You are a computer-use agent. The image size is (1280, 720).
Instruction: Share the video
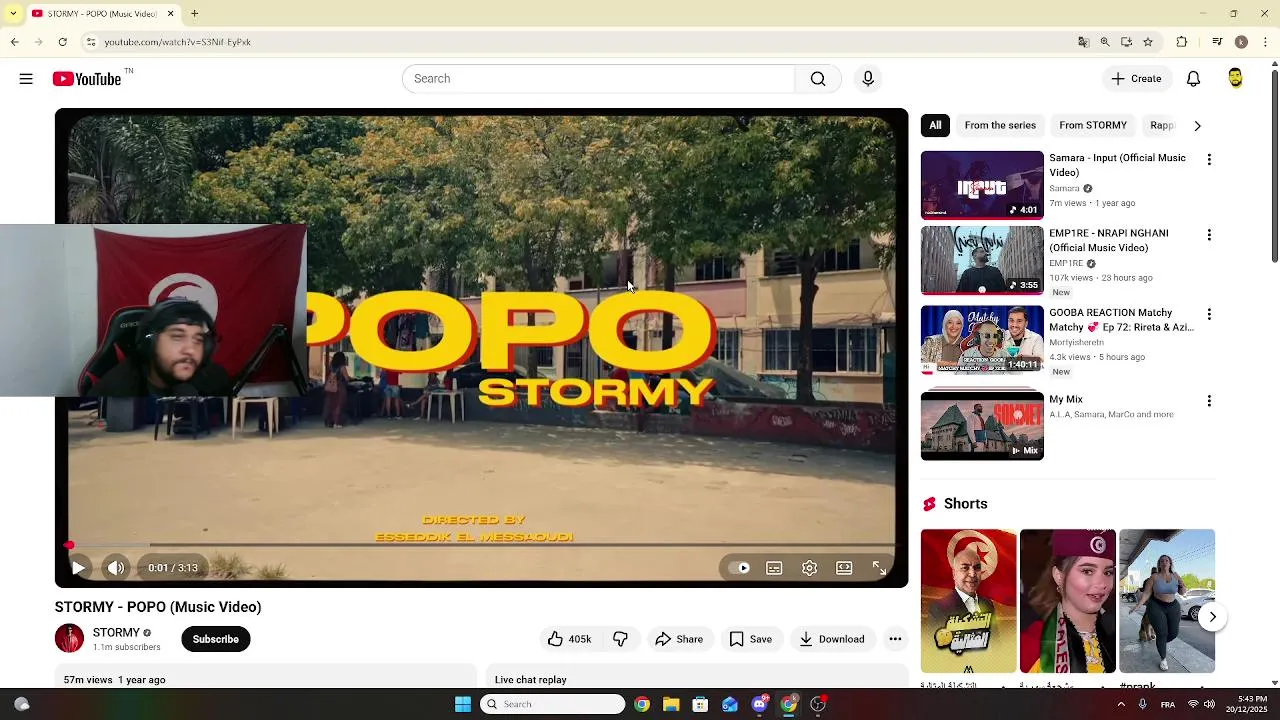[x=679, y=639]
